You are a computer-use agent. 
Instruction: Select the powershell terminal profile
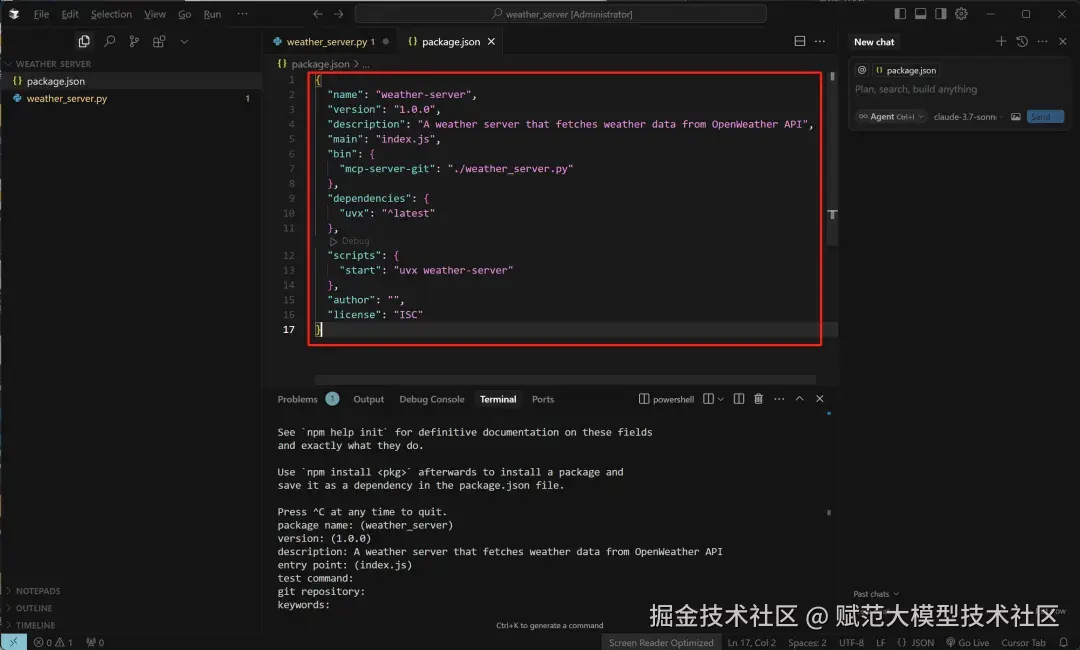point(666,399)
